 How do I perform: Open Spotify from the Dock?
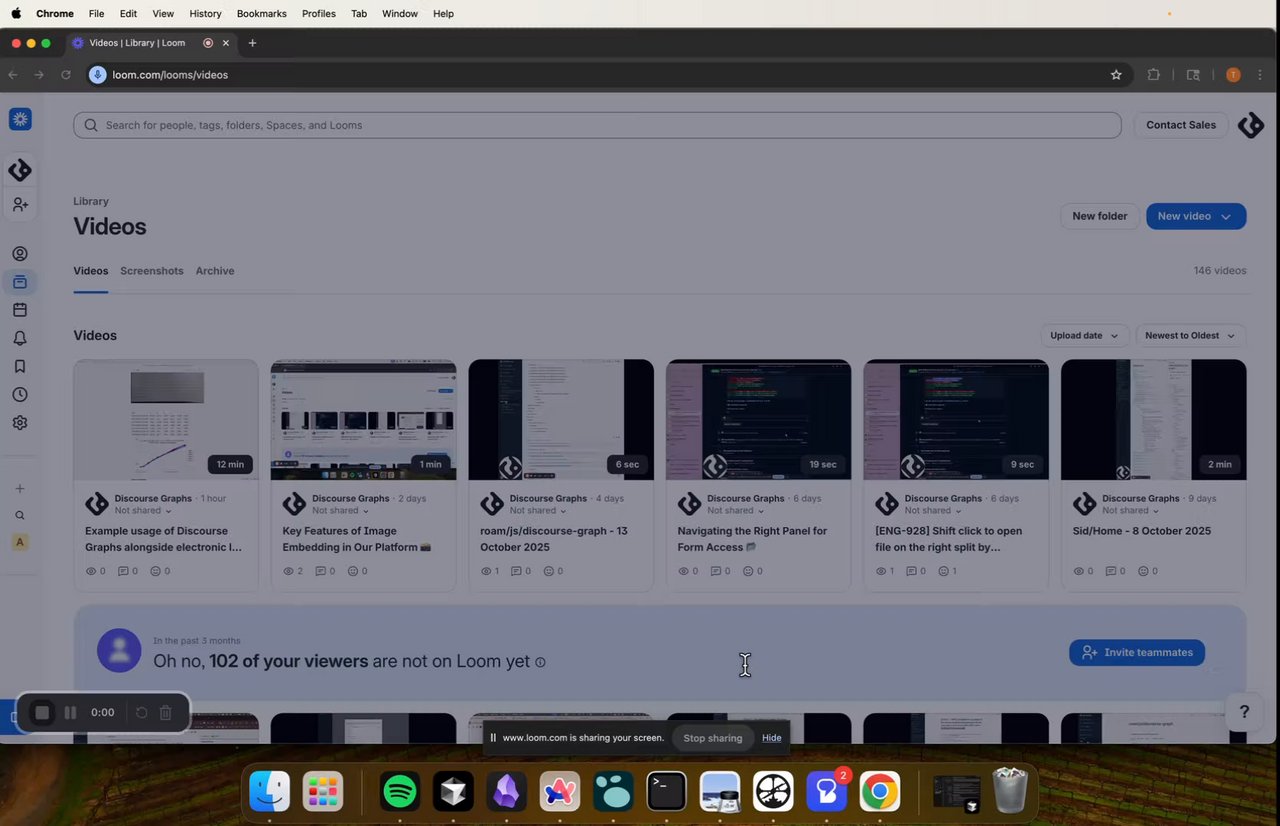400,793
